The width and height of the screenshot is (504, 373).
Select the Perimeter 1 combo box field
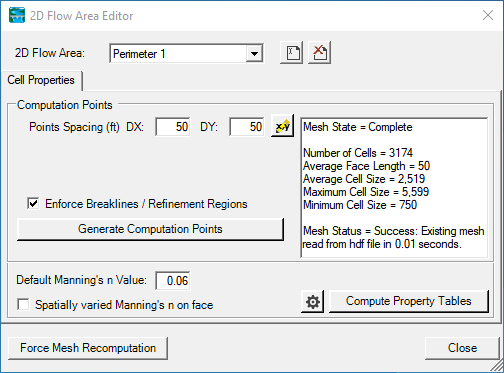186,53
